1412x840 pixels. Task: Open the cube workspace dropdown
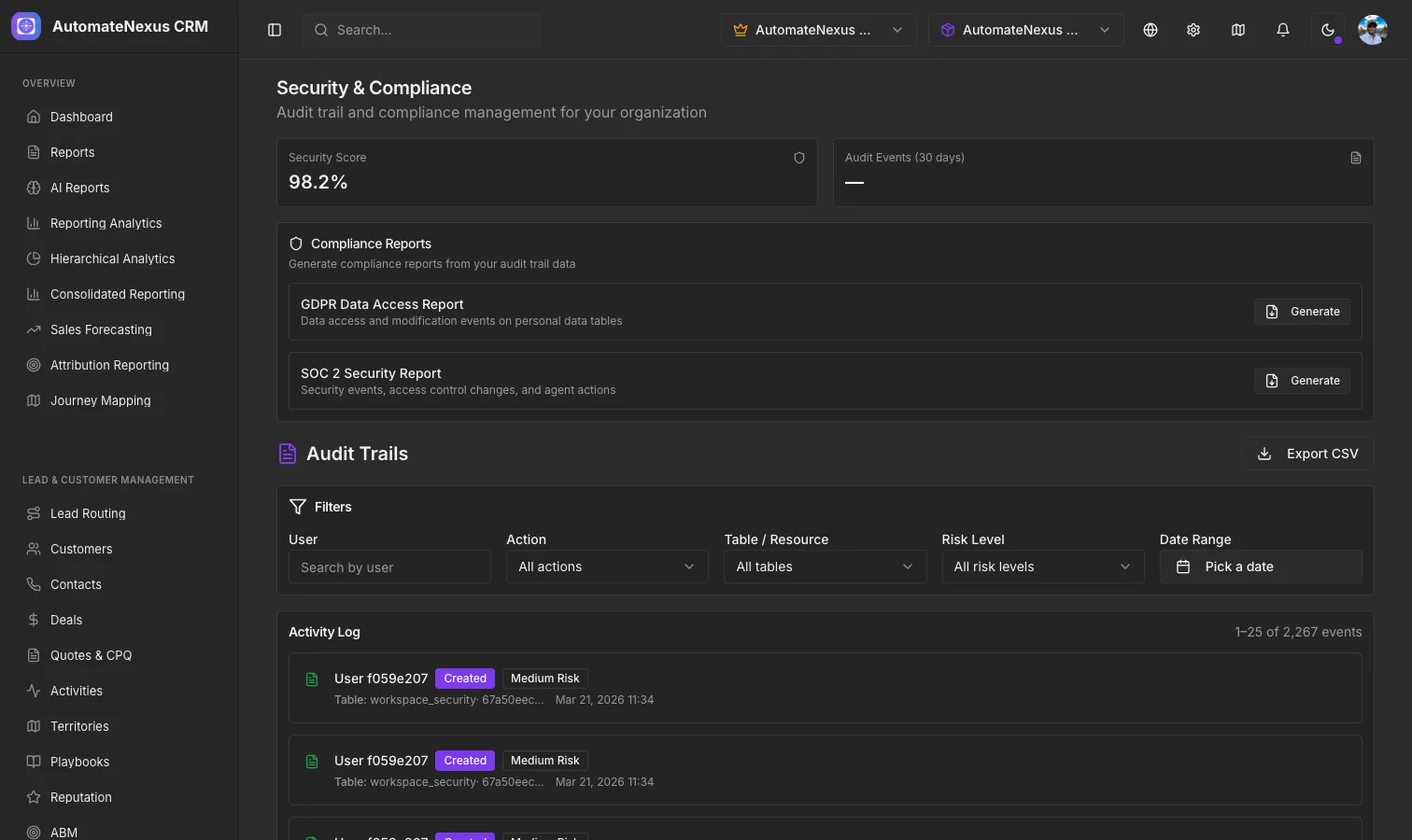[1025, 30]
